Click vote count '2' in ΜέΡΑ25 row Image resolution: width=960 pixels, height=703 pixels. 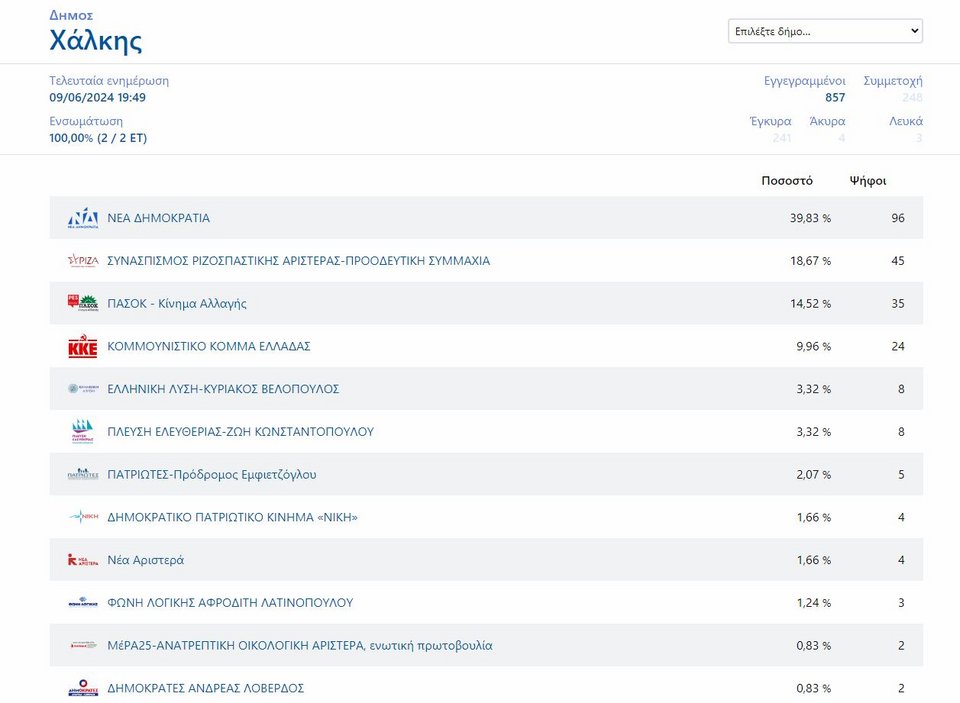(901, 645)
